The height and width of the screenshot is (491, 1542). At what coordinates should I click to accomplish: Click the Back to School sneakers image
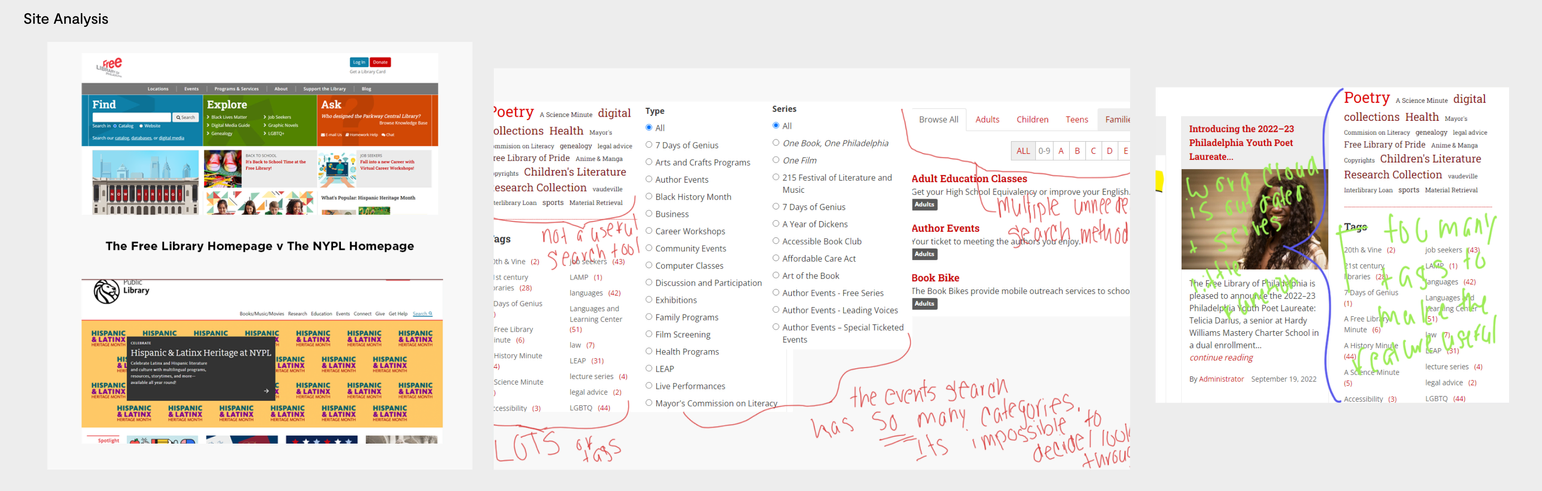(223, 168)
